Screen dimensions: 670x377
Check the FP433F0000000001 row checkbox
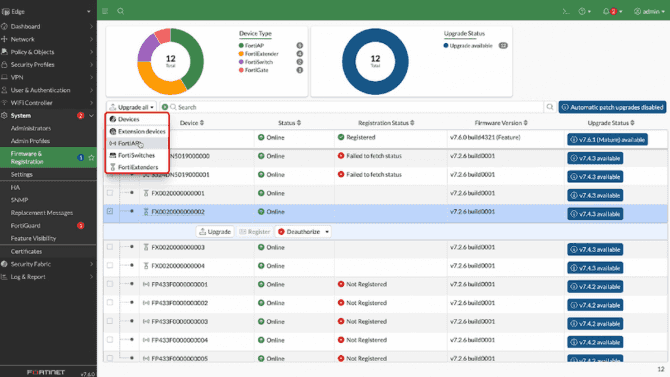(110, 284)
